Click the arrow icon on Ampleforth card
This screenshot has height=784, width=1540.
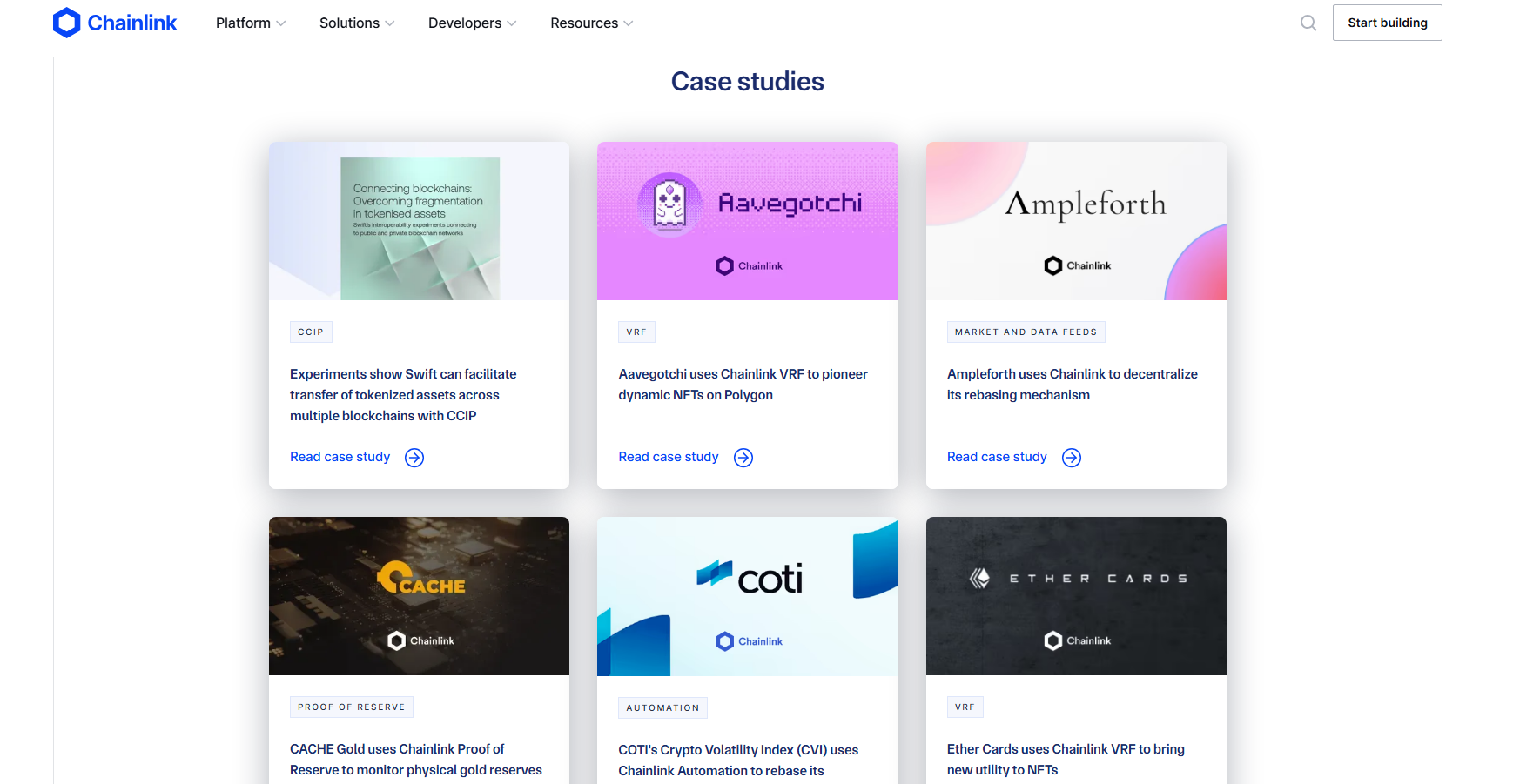pyautogui.click(x=1072, y=457)
